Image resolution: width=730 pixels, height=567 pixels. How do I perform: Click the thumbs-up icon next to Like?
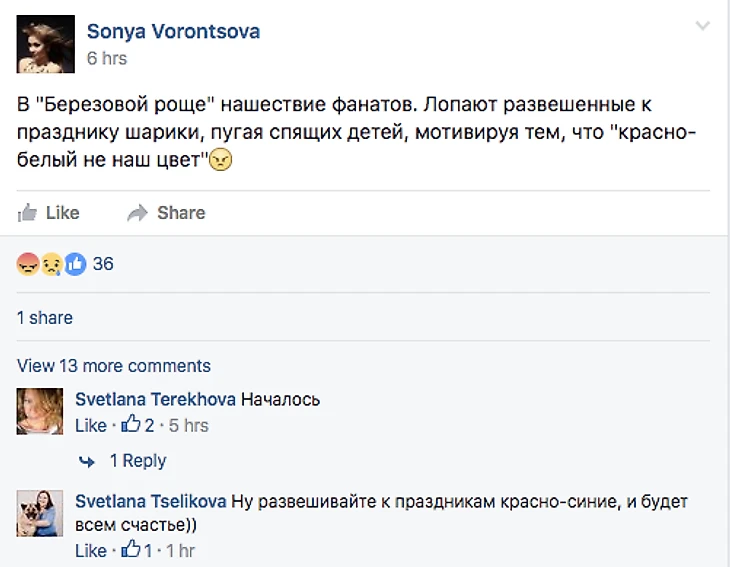click(28, 212)
